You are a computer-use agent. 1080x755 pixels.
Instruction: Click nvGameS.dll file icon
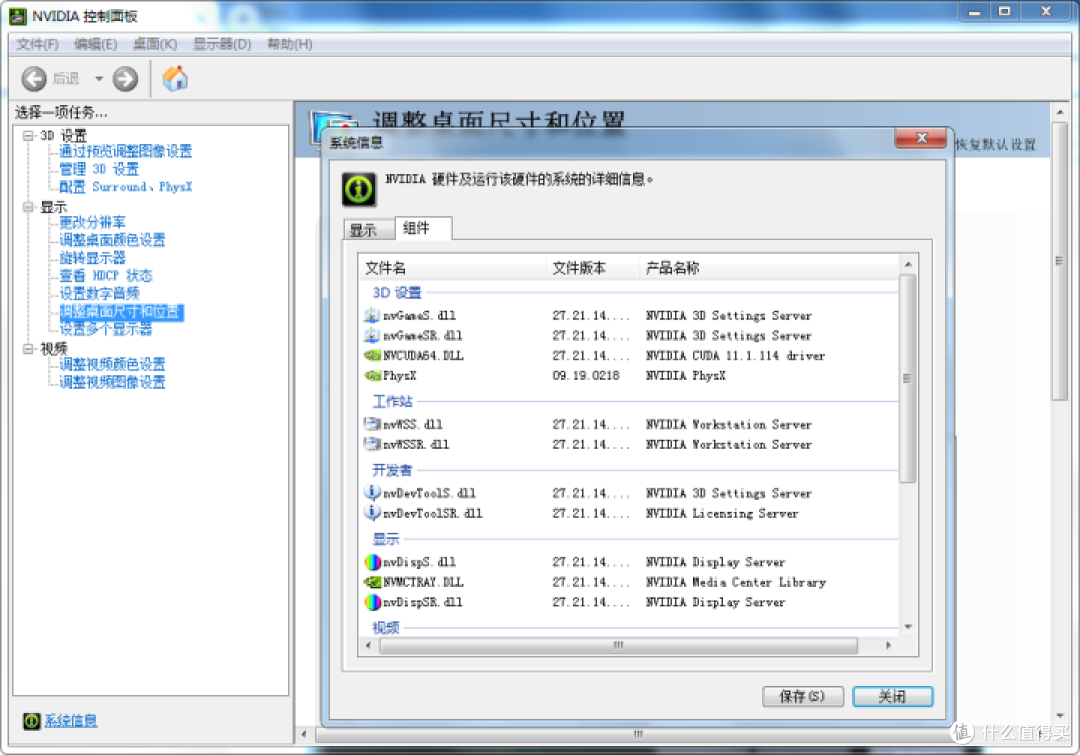coord(372,316)
